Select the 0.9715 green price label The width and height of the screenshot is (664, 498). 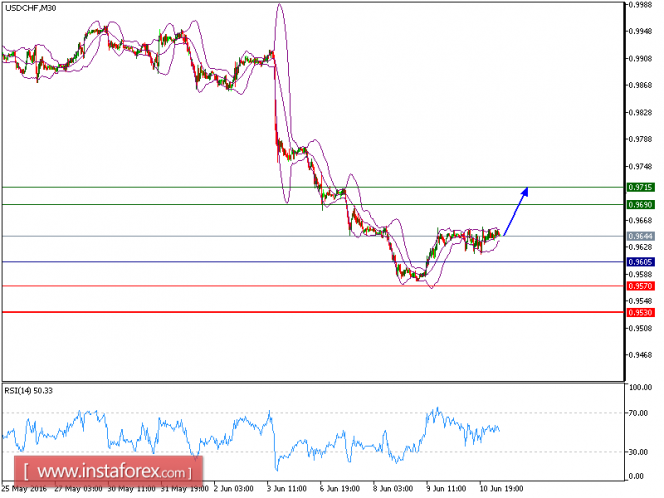point(640,187)
